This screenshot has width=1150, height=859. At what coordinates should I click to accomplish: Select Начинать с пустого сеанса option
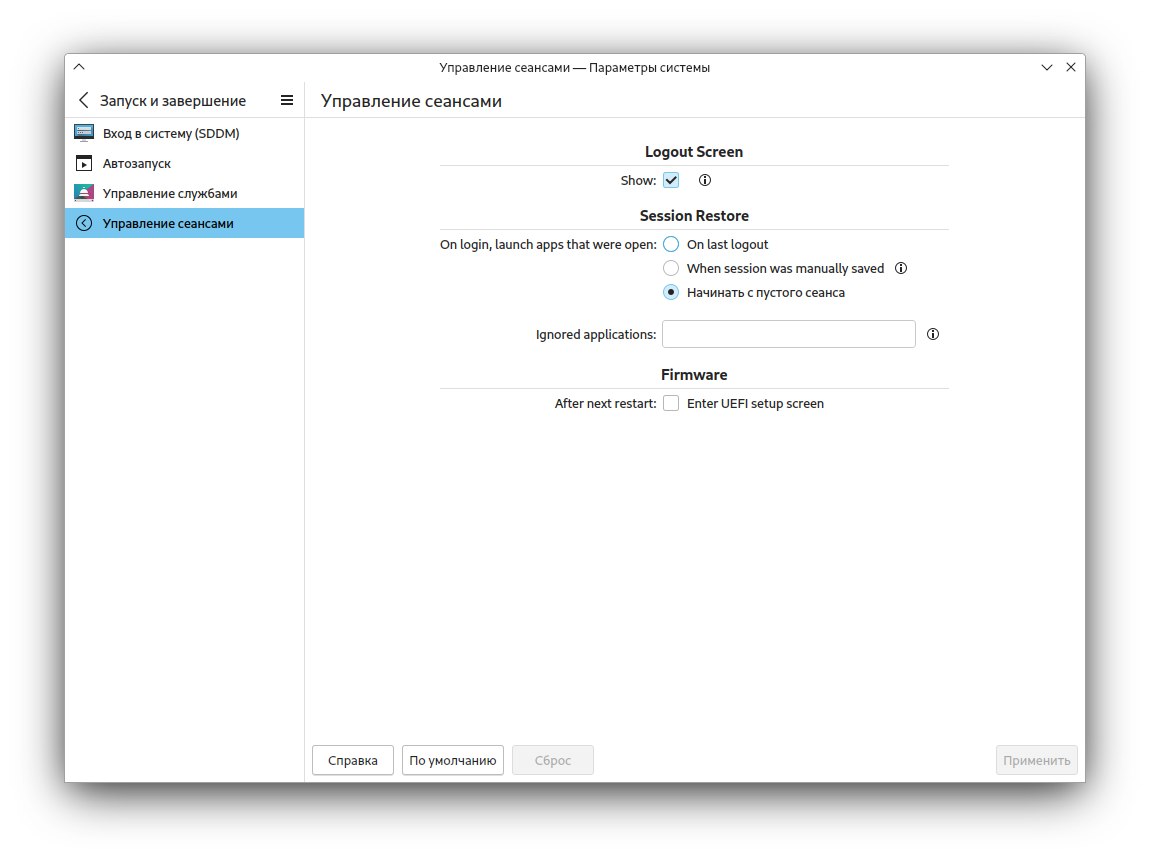671,292
